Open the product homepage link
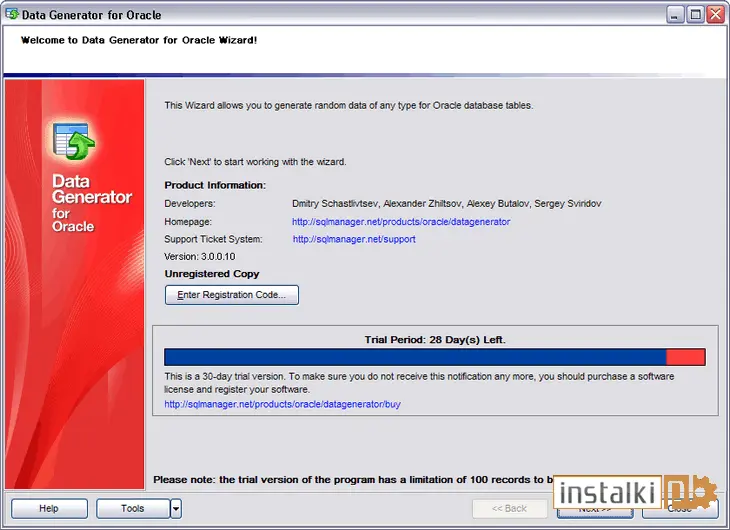Image resolution: width=730 pixels, height=530 pixels. (x=401, y=222)
